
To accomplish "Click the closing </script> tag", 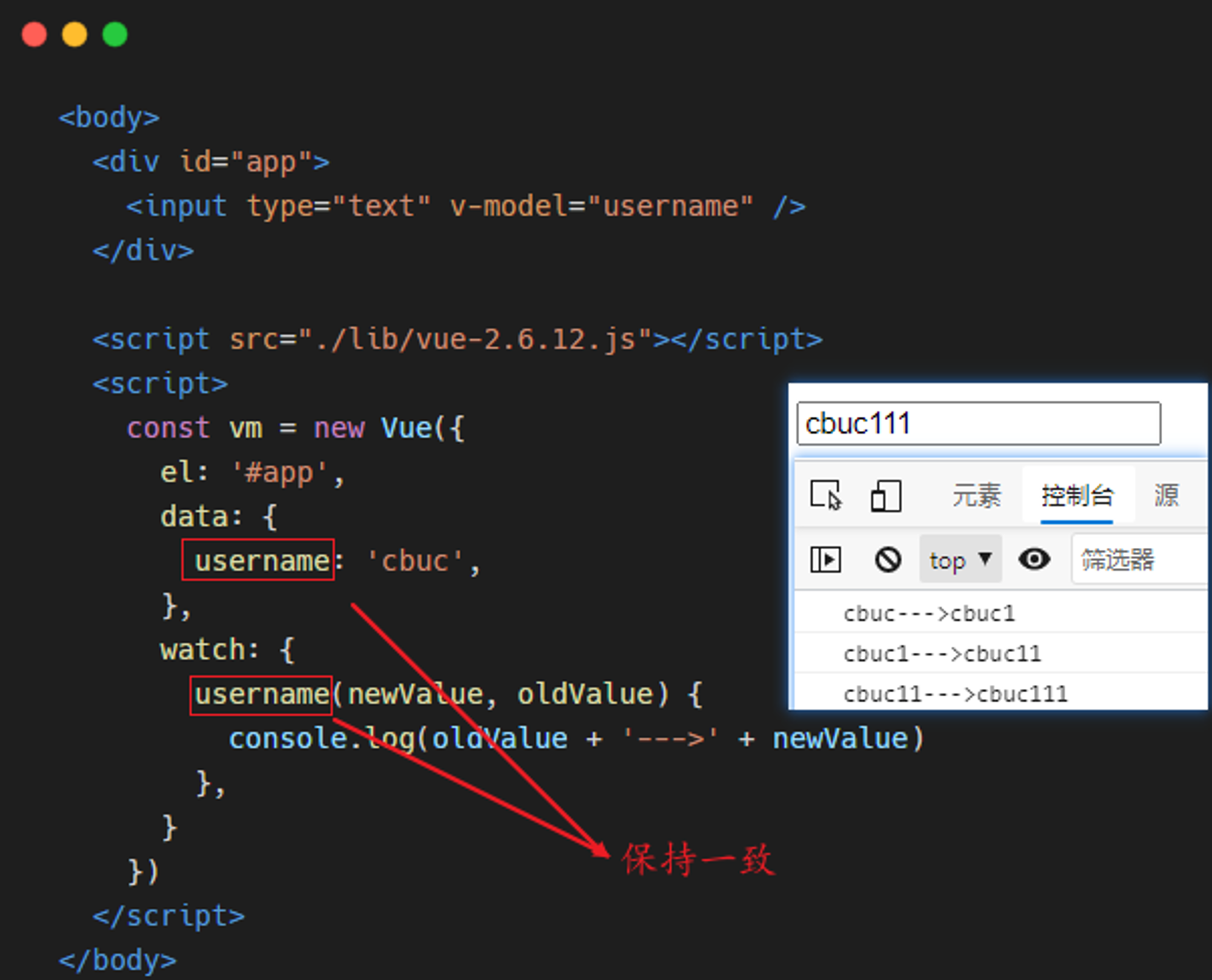I will 168,916.
